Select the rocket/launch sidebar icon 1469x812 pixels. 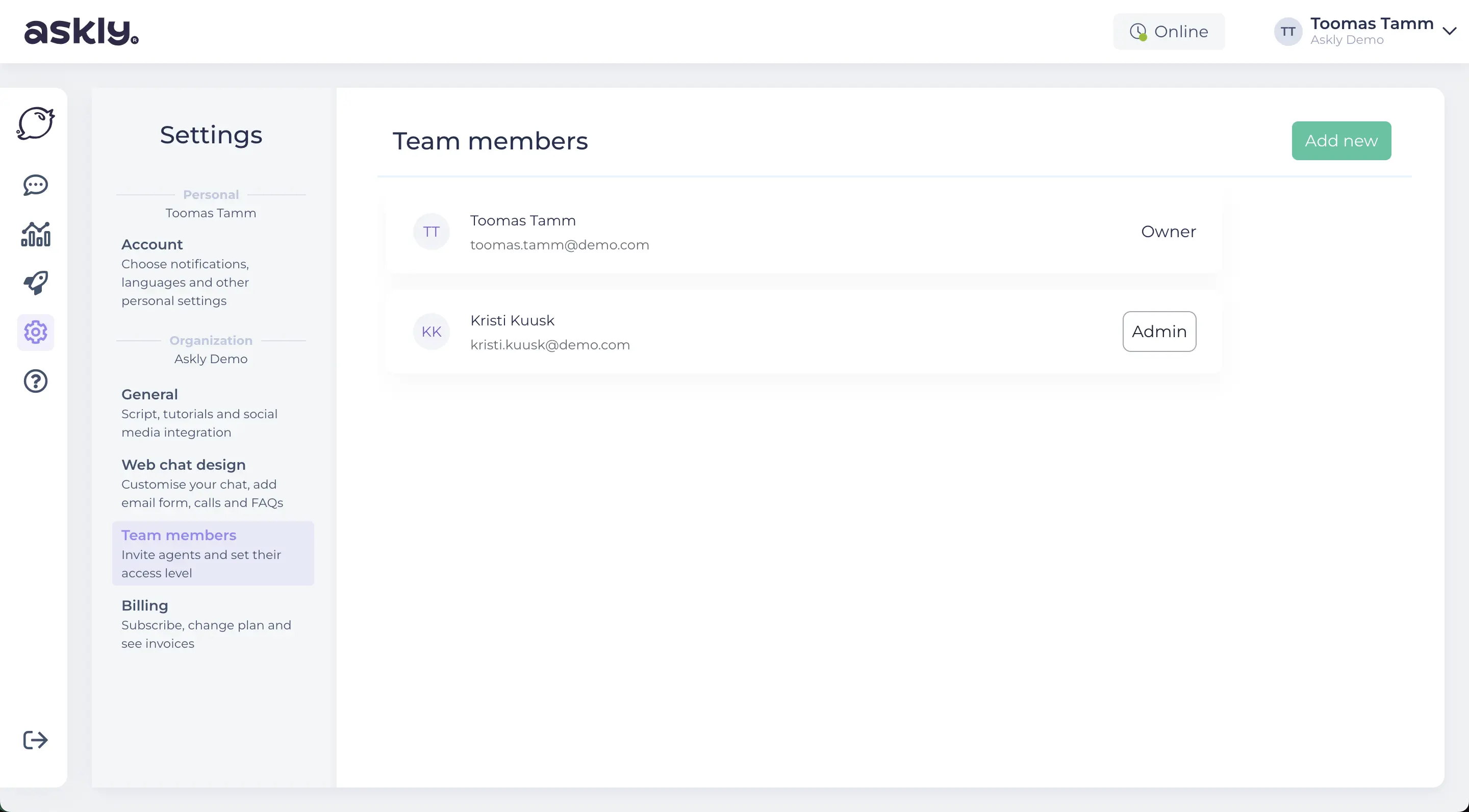(35, 282)
